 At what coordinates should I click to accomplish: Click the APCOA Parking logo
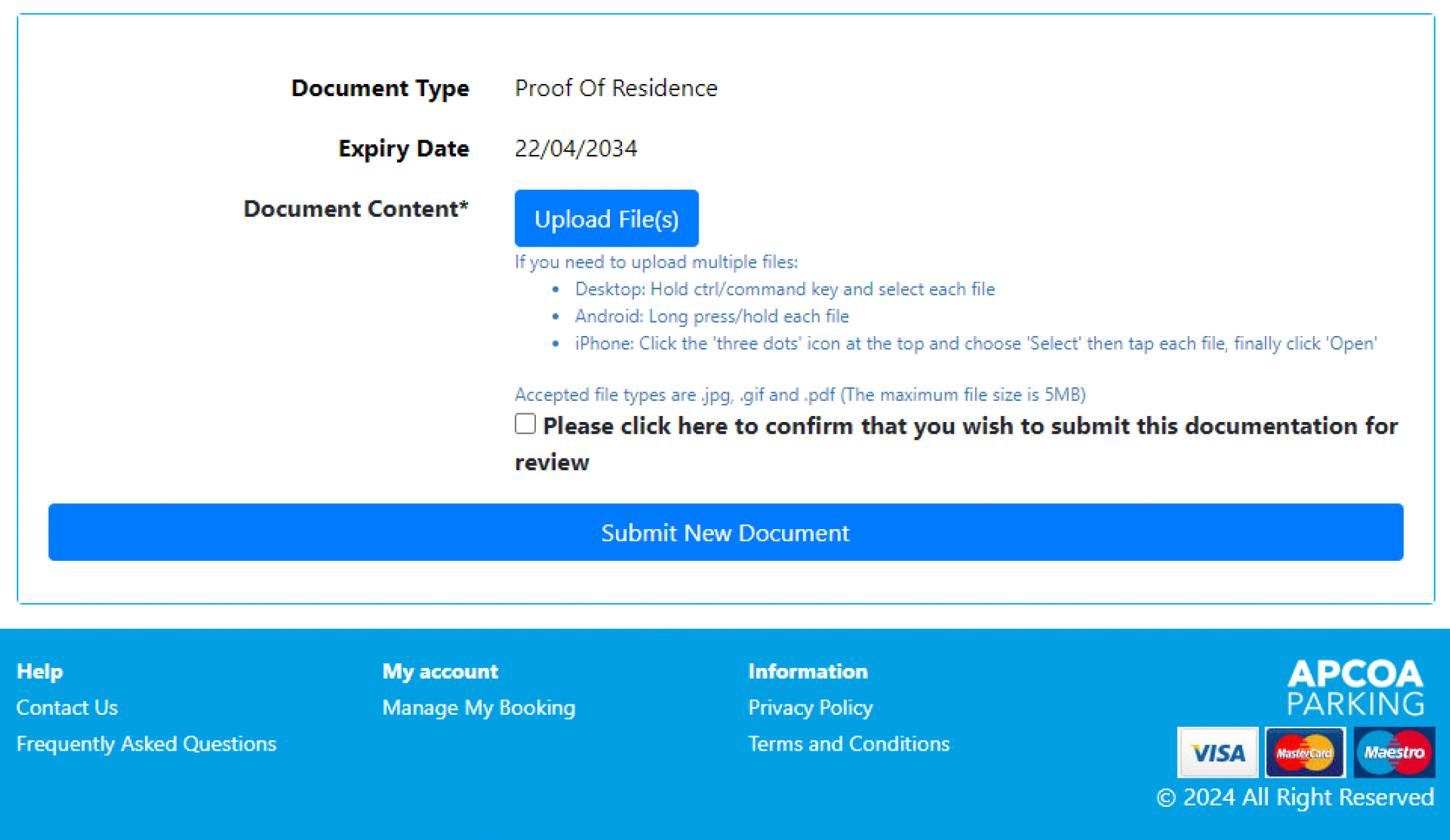point(1355,687)
